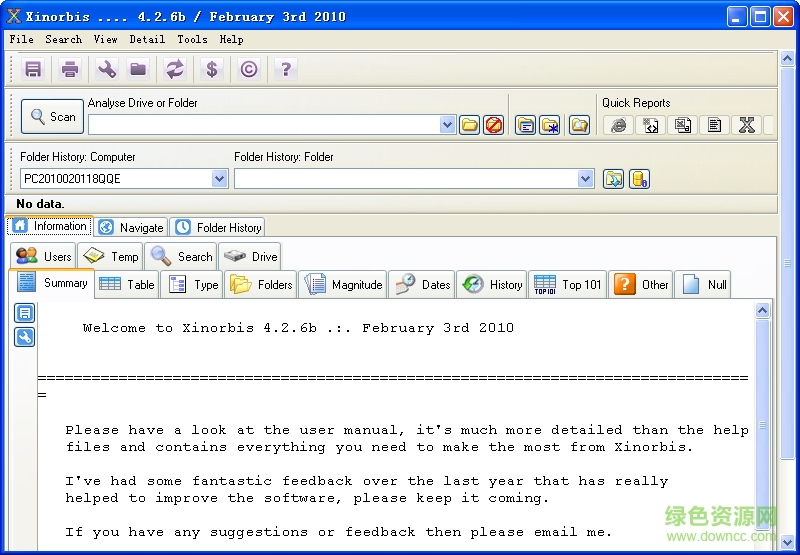Expand the Folder History Folder dropdown
Viewport: 800px width, 555px height.
585,179
